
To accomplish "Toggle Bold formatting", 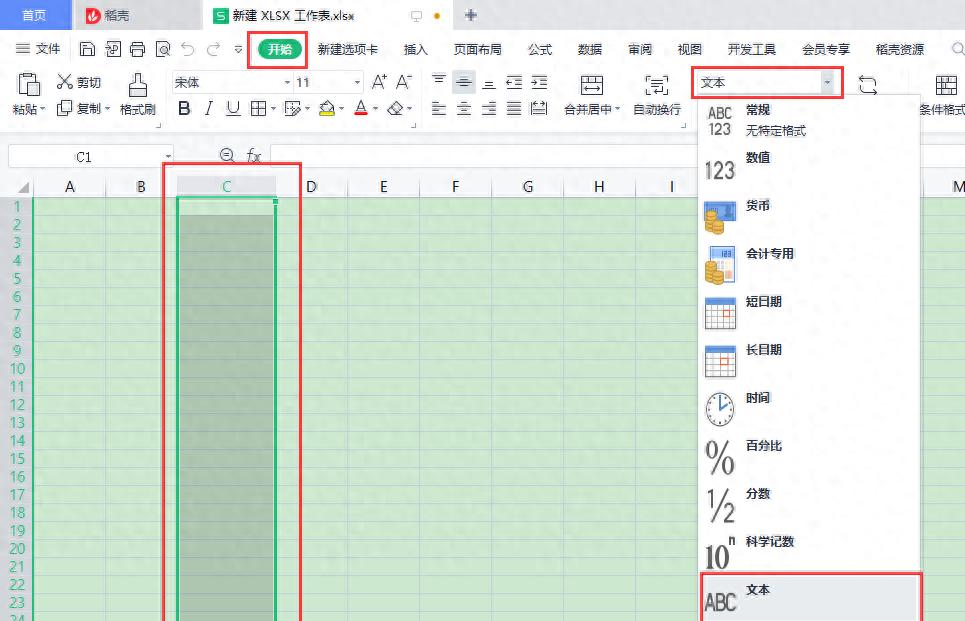I will 183,109.
